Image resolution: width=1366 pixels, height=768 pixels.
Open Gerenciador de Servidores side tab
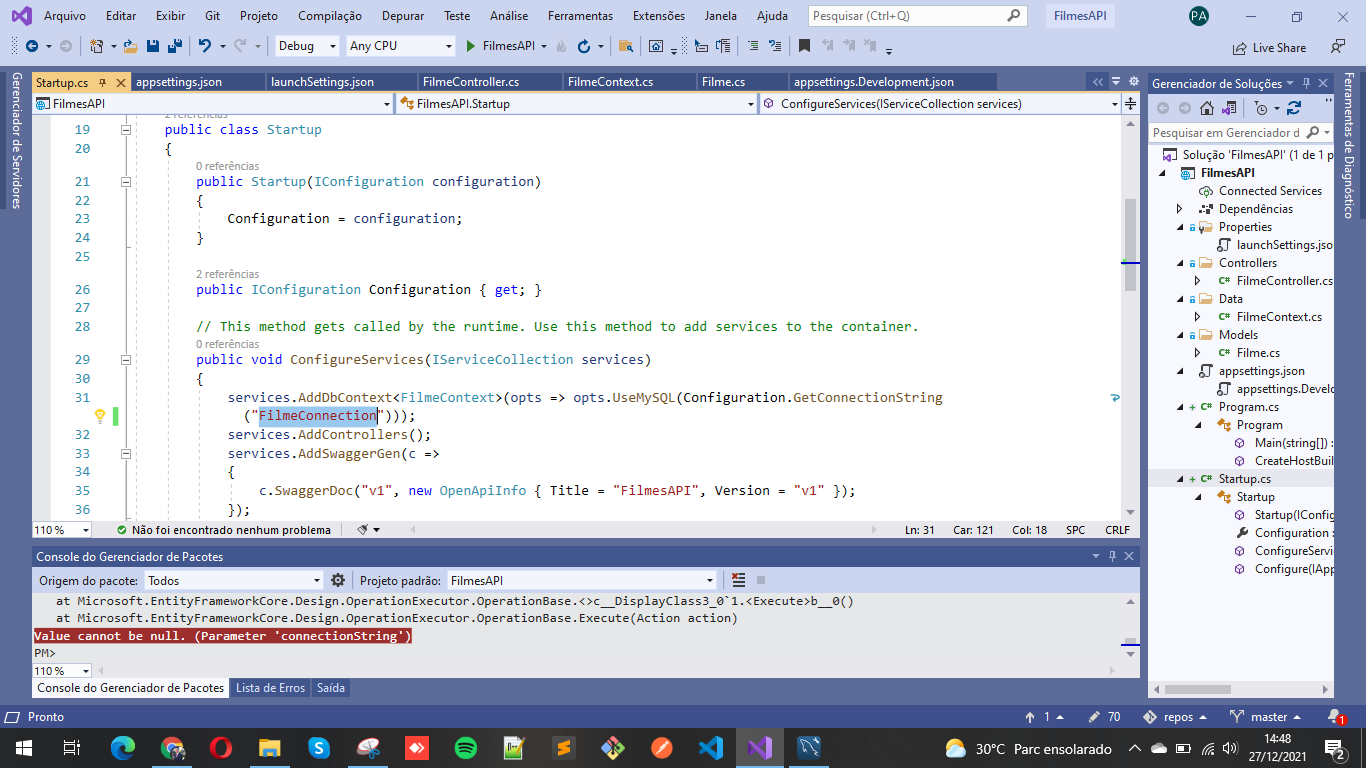(16, 140)
